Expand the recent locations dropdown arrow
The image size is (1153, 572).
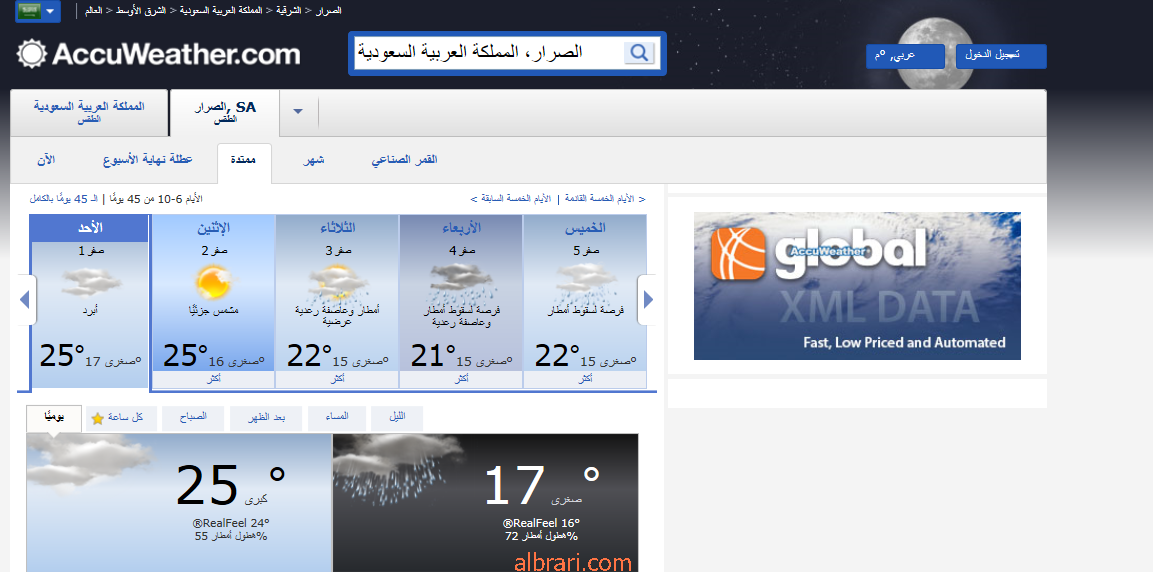pos(298,112)
